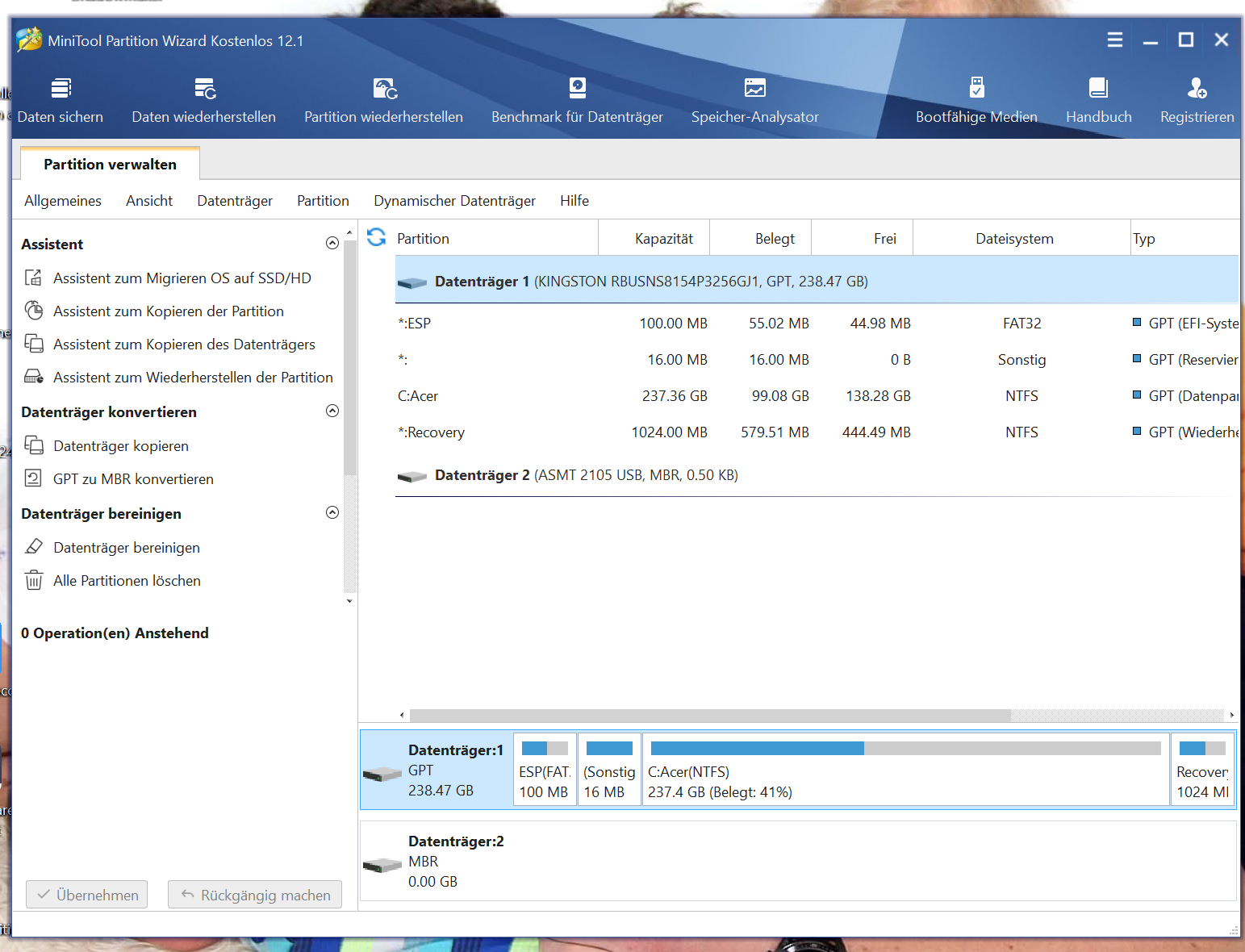Collapse the Assistent section
Screen dimensions: 1245x952
tap(332, 243)
